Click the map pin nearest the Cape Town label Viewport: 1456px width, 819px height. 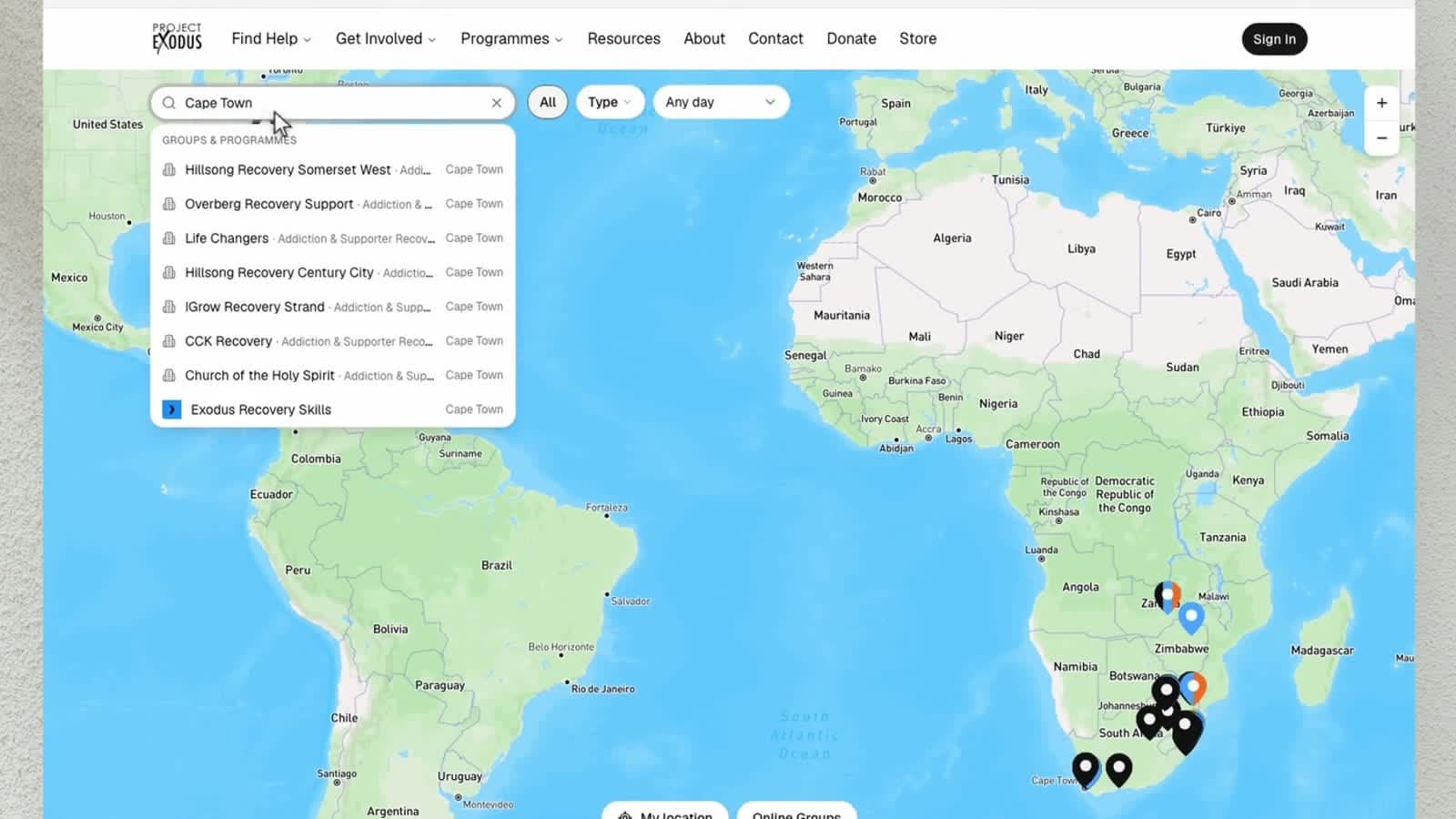coord(1085,769)
